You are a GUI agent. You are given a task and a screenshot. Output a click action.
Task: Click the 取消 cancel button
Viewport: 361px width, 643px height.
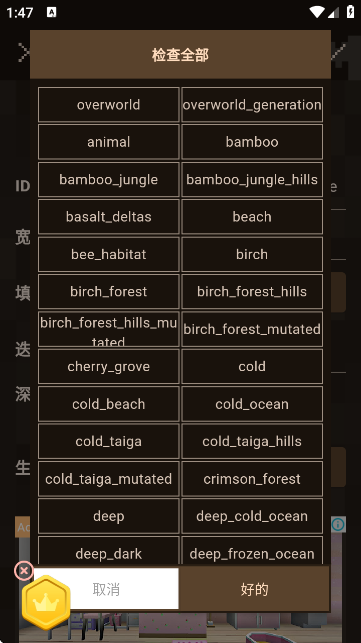coord(106,589)
